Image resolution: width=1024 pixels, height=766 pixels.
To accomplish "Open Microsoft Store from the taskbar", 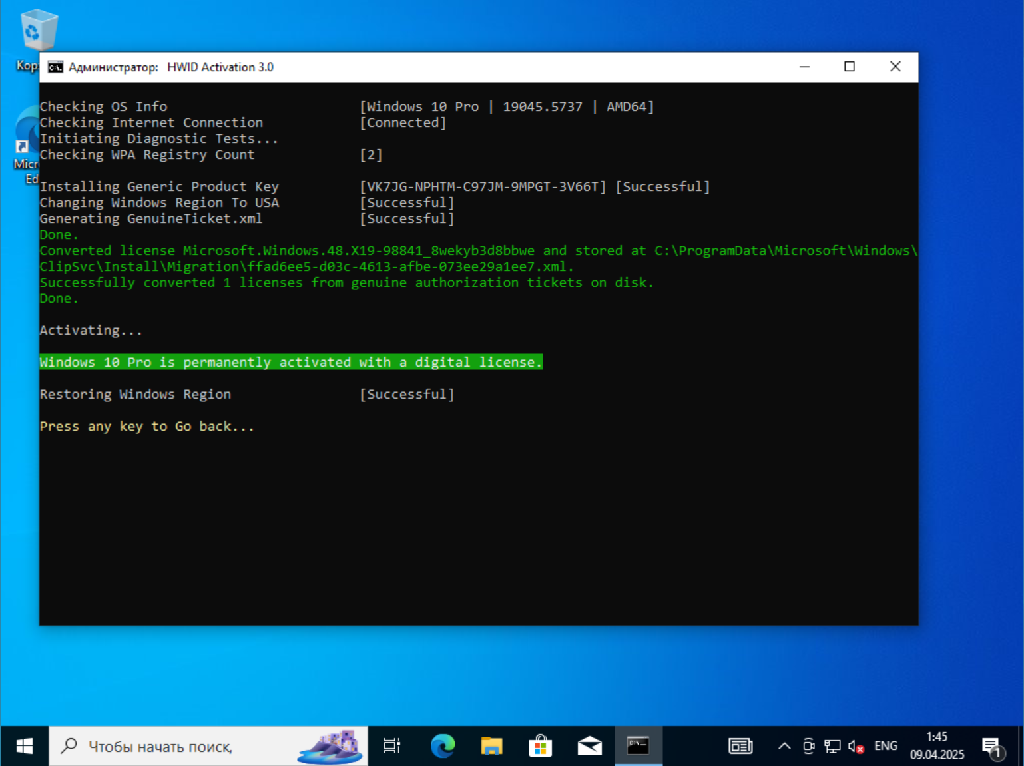I will pos(541,746).
